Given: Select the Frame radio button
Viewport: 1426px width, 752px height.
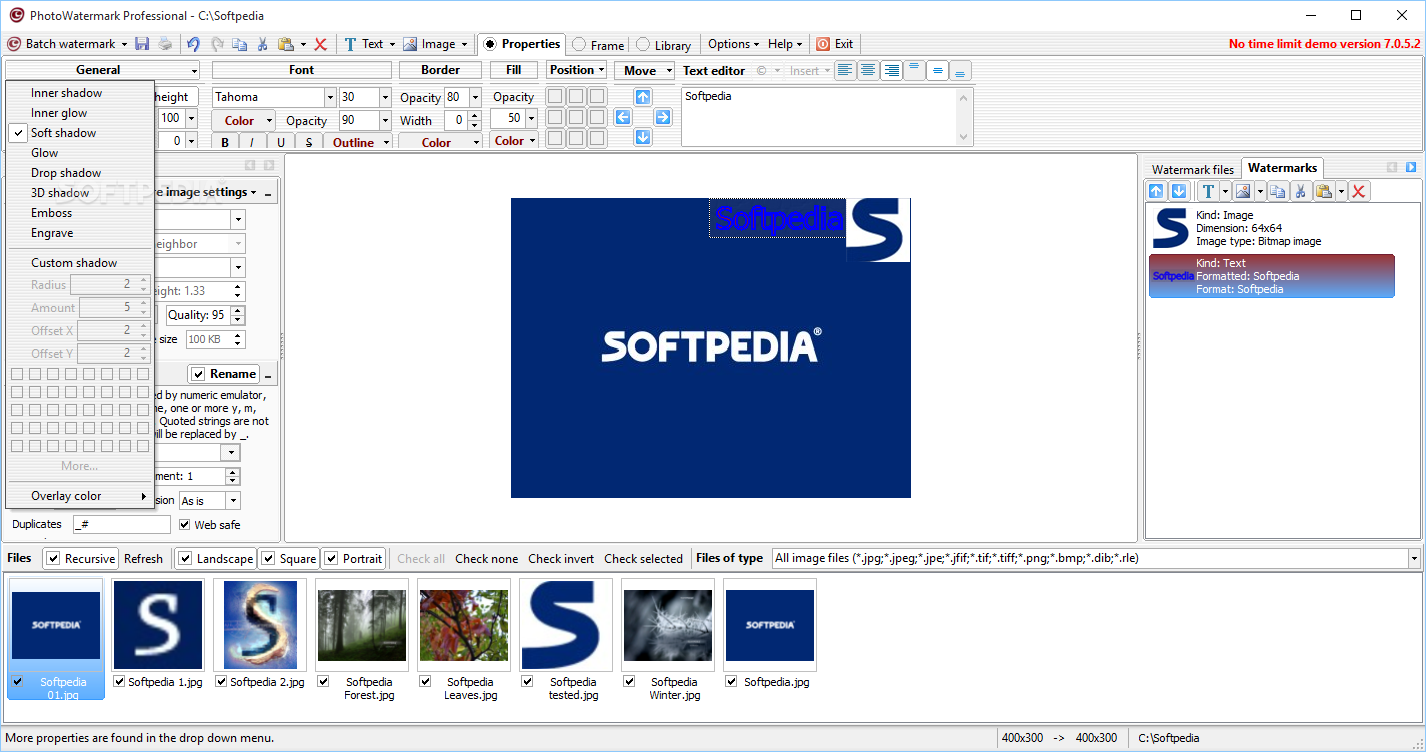Looking at the screenshot, I should coord(579,45).
